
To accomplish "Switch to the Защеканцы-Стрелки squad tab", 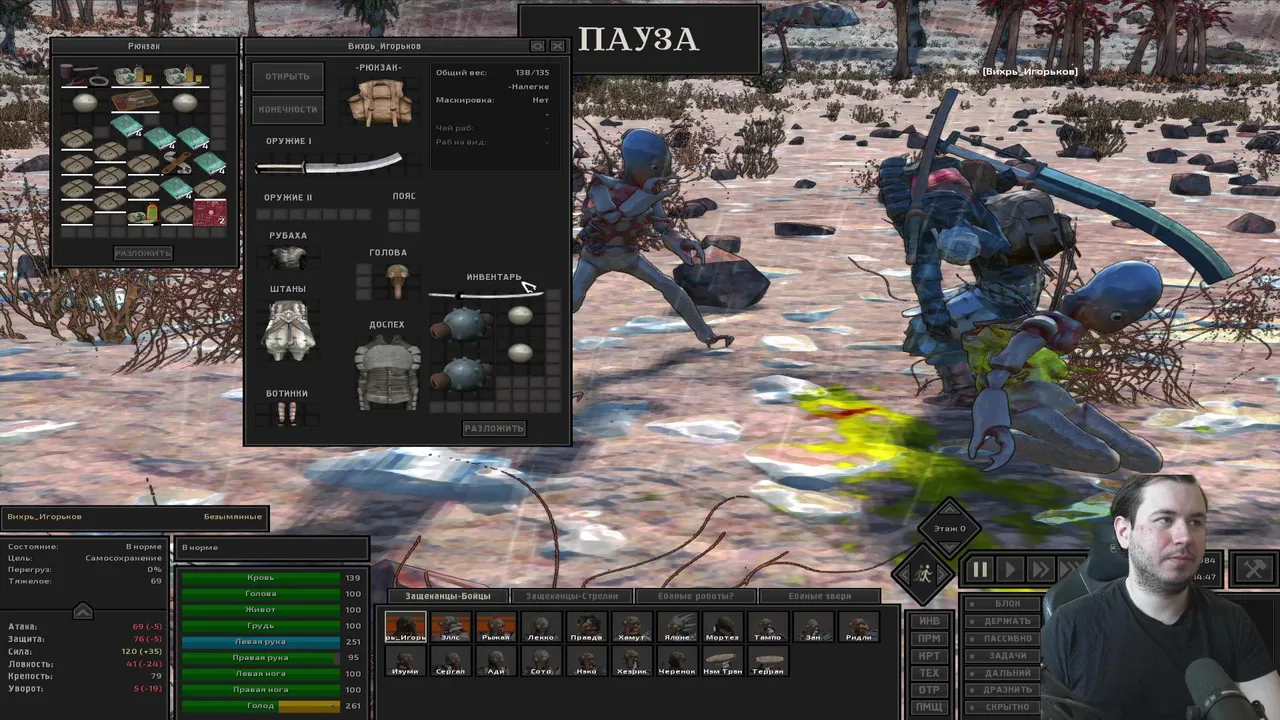I will [572, 596].
